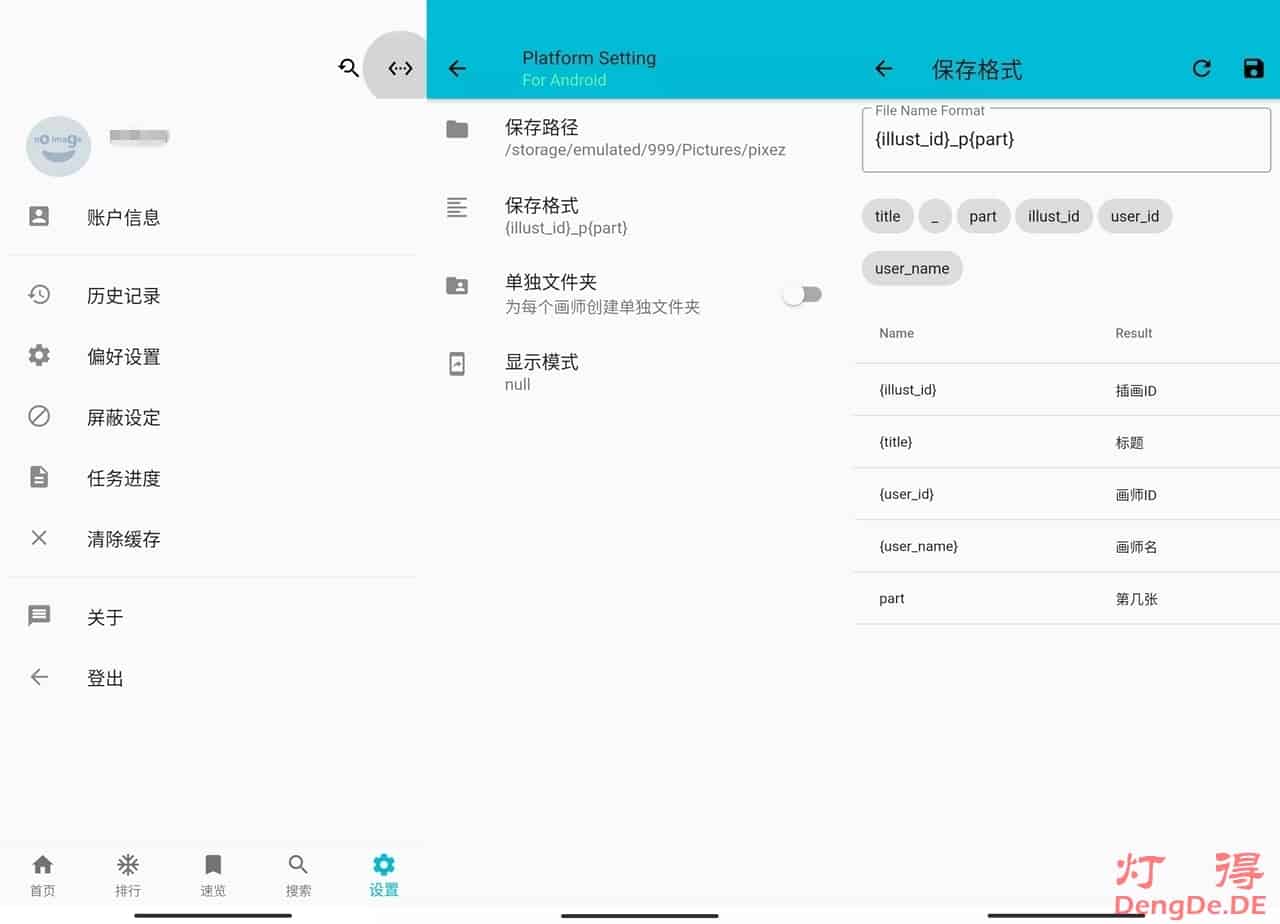Screen dimensions: 1280x924
Task: Click the user avatar picture
Action: point(58,146)
